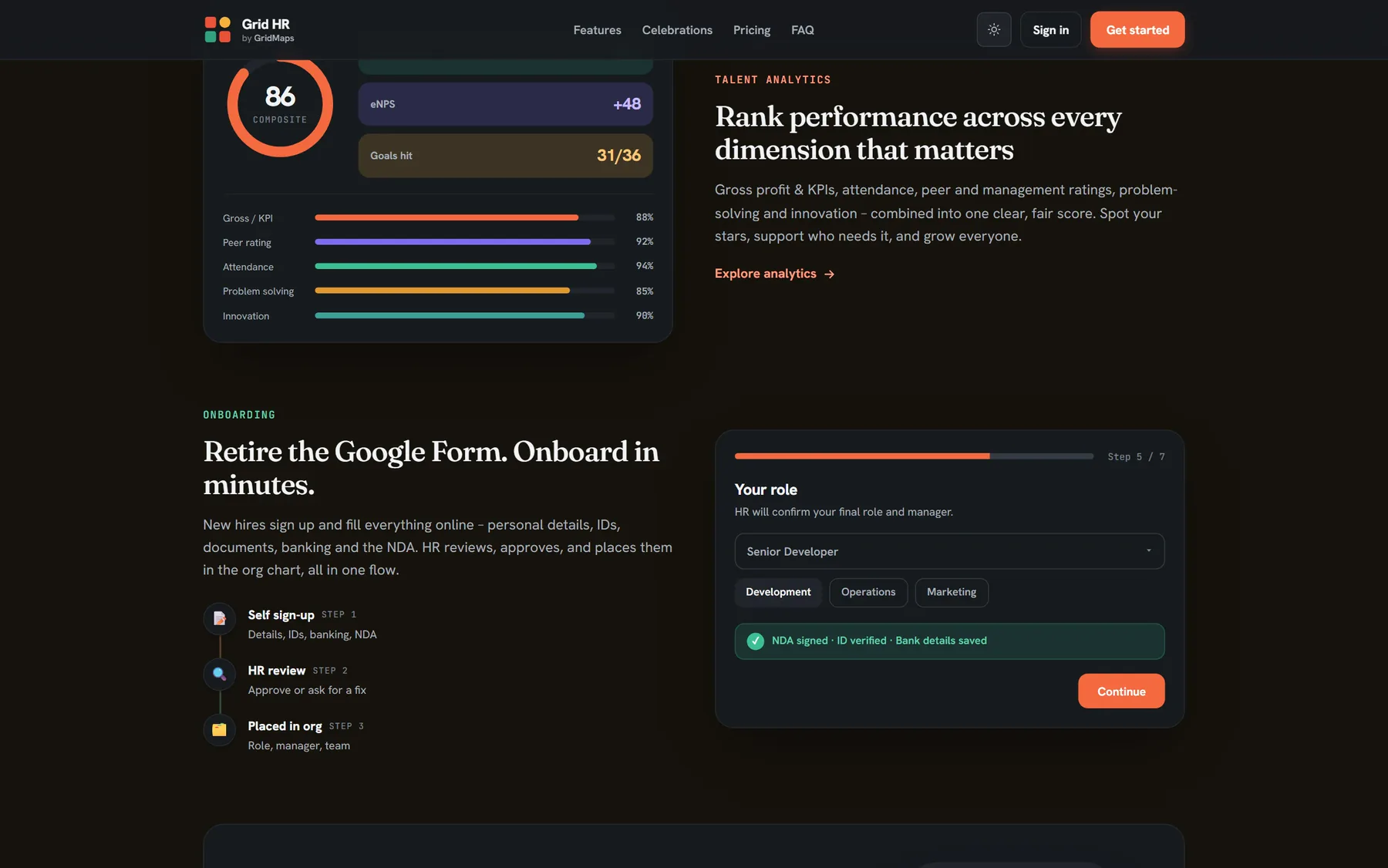The height and width of the screenshot is (868, 1388).
Task: Click the eNPS +48 stat card
Action: (505, 104)
